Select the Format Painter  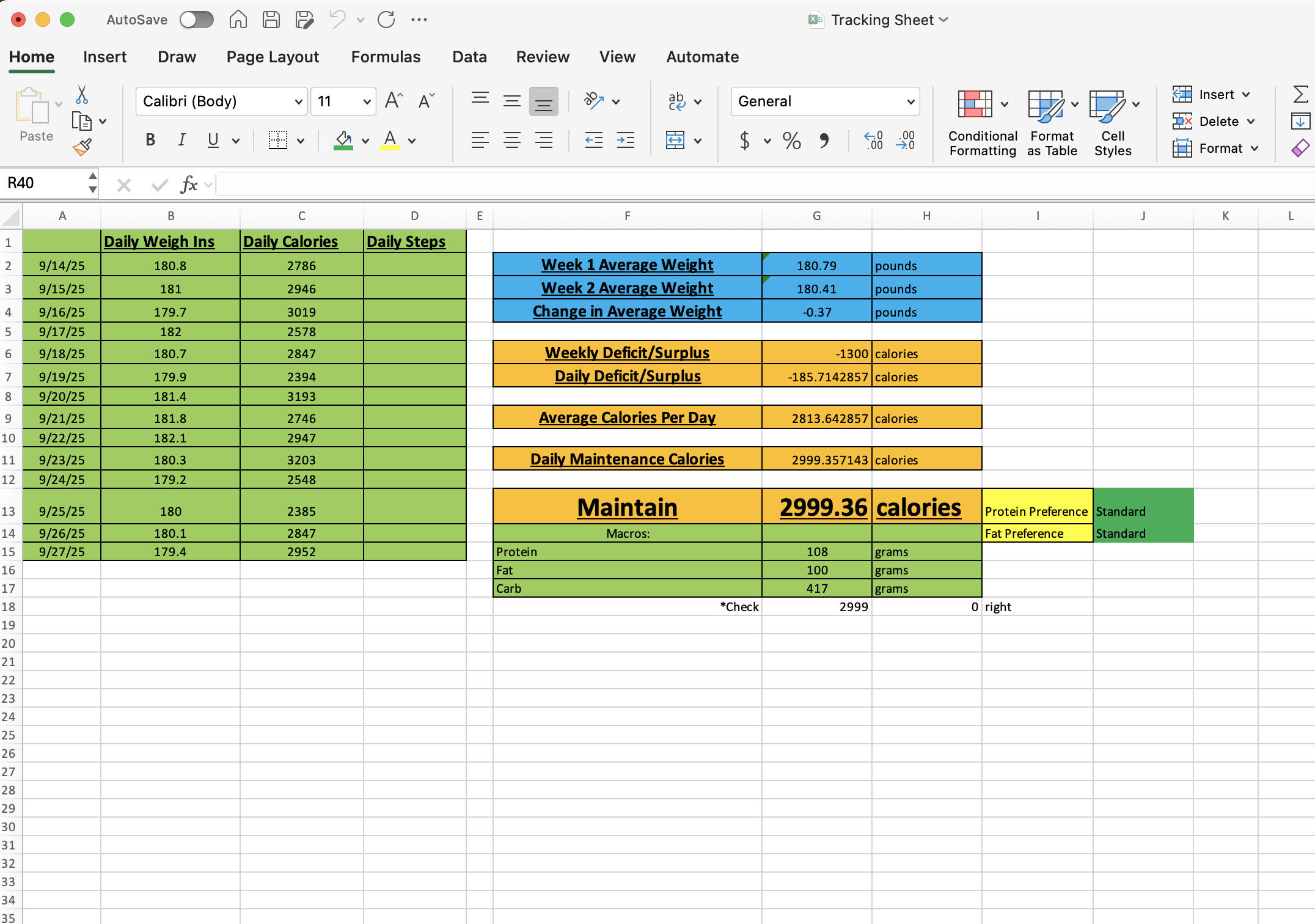[x=81, y=147]
